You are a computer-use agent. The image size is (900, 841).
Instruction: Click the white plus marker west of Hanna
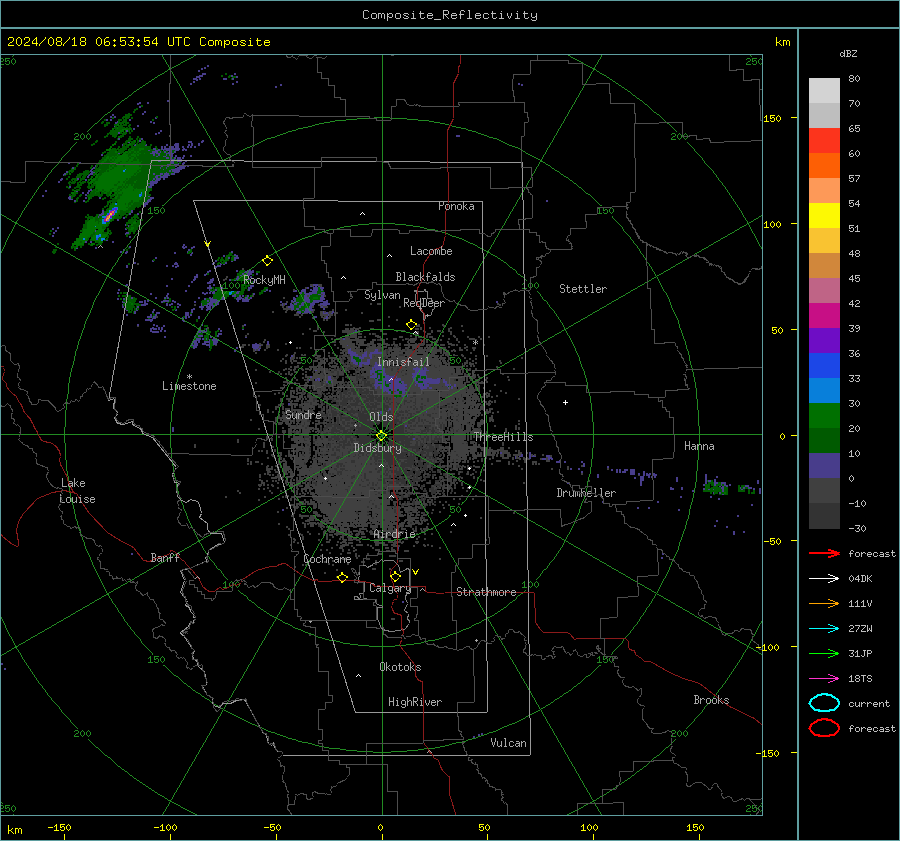coord(565,402)
